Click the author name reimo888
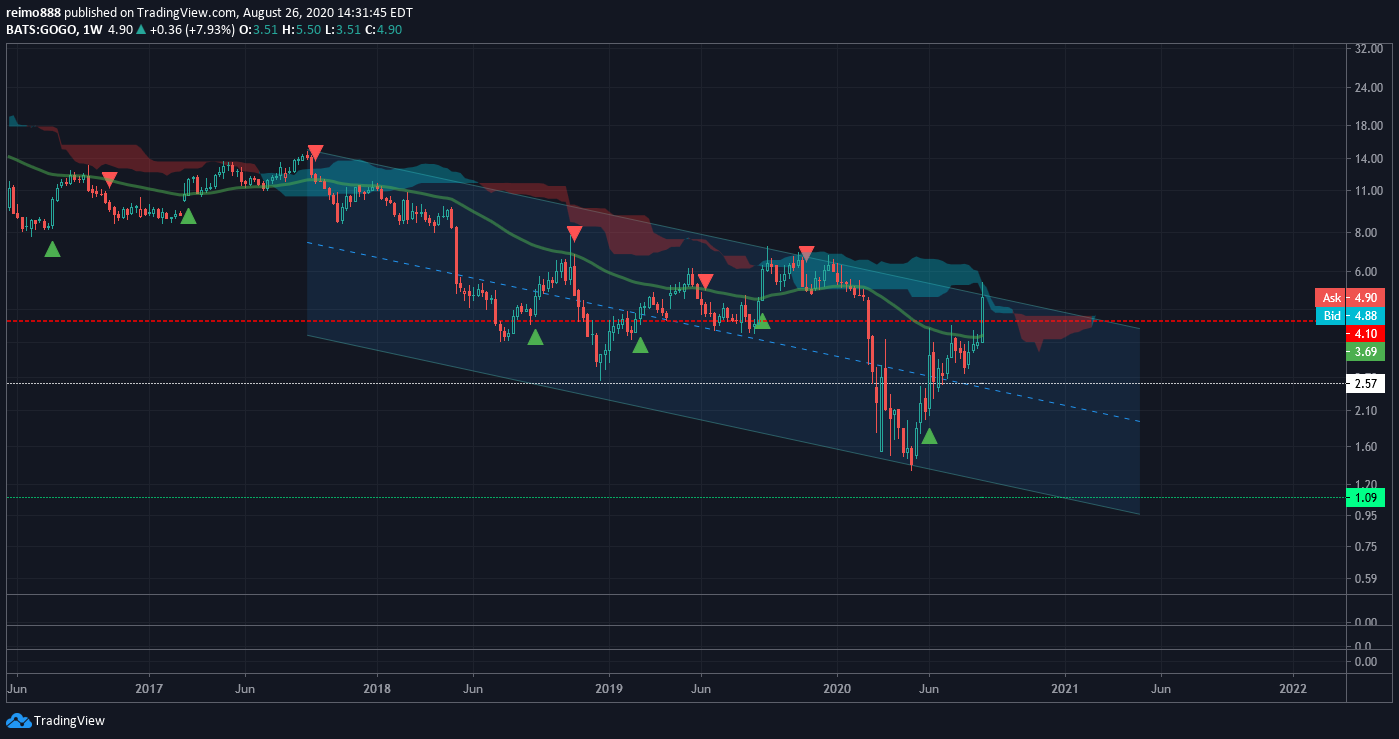Screen dimensions: 1399x739 point(34,13)
